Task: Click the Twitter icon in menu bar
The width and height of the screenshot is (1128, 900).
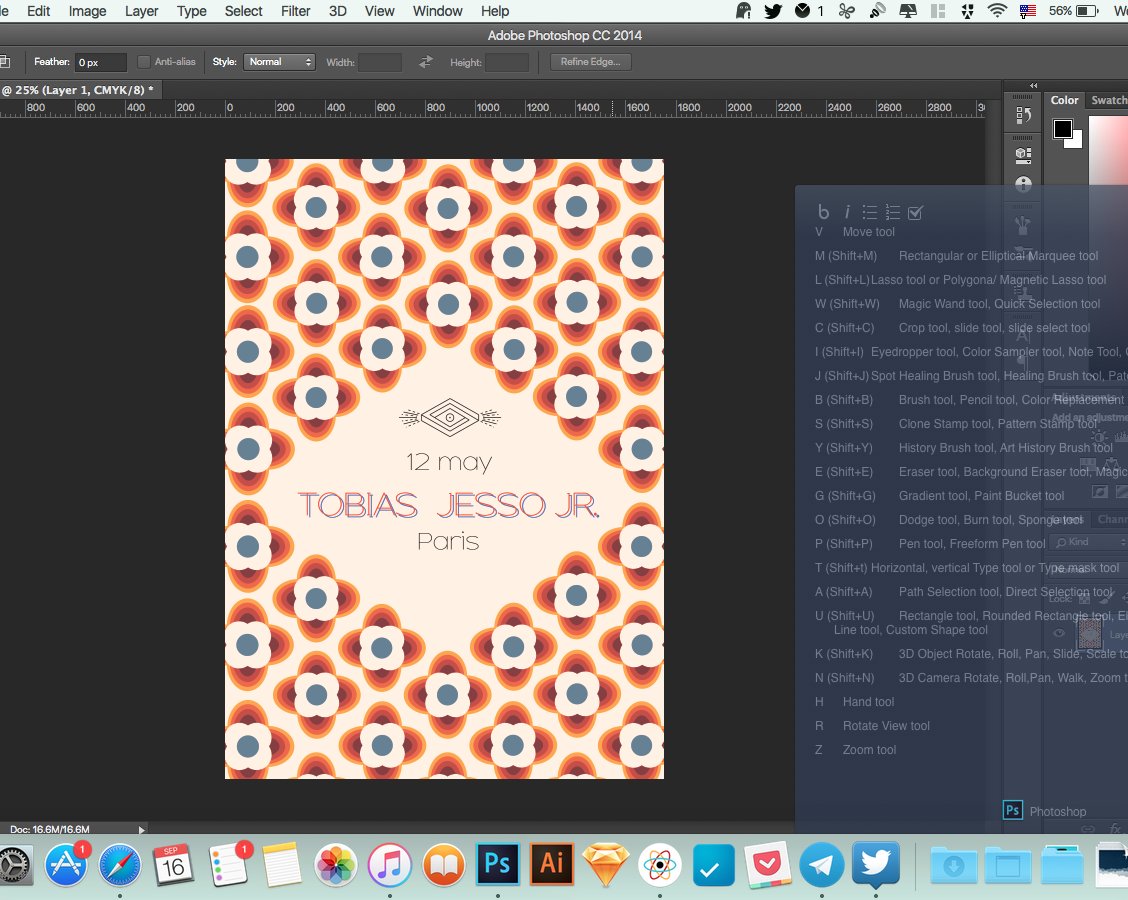Action: (773, 11)
